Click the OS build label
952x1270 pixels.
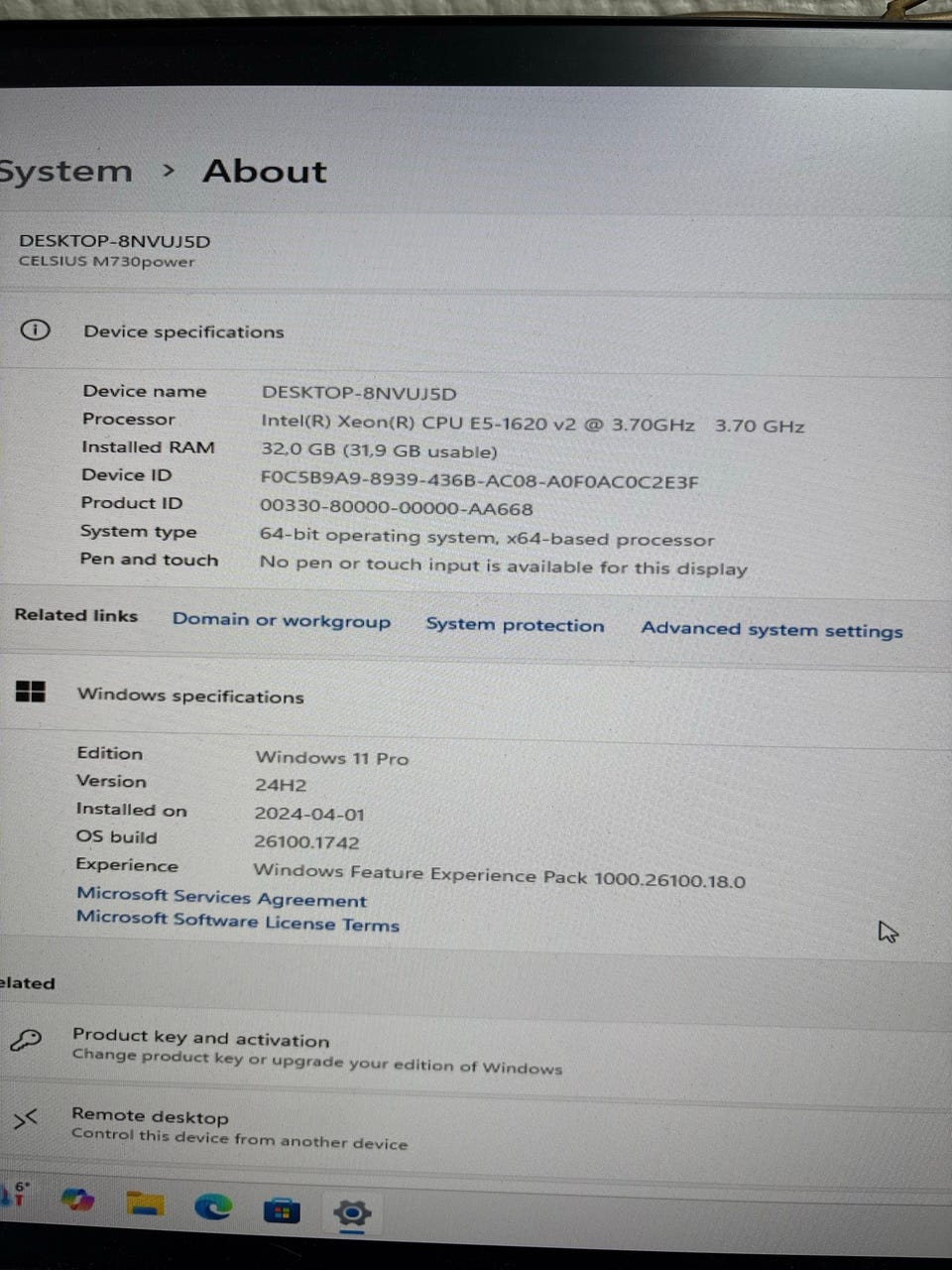117,836
